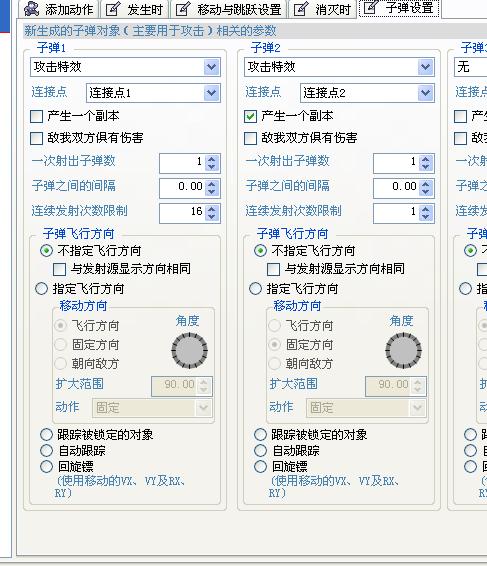Open the 添加动作 tab
The image size is (487, 566).
click(59, 9)
